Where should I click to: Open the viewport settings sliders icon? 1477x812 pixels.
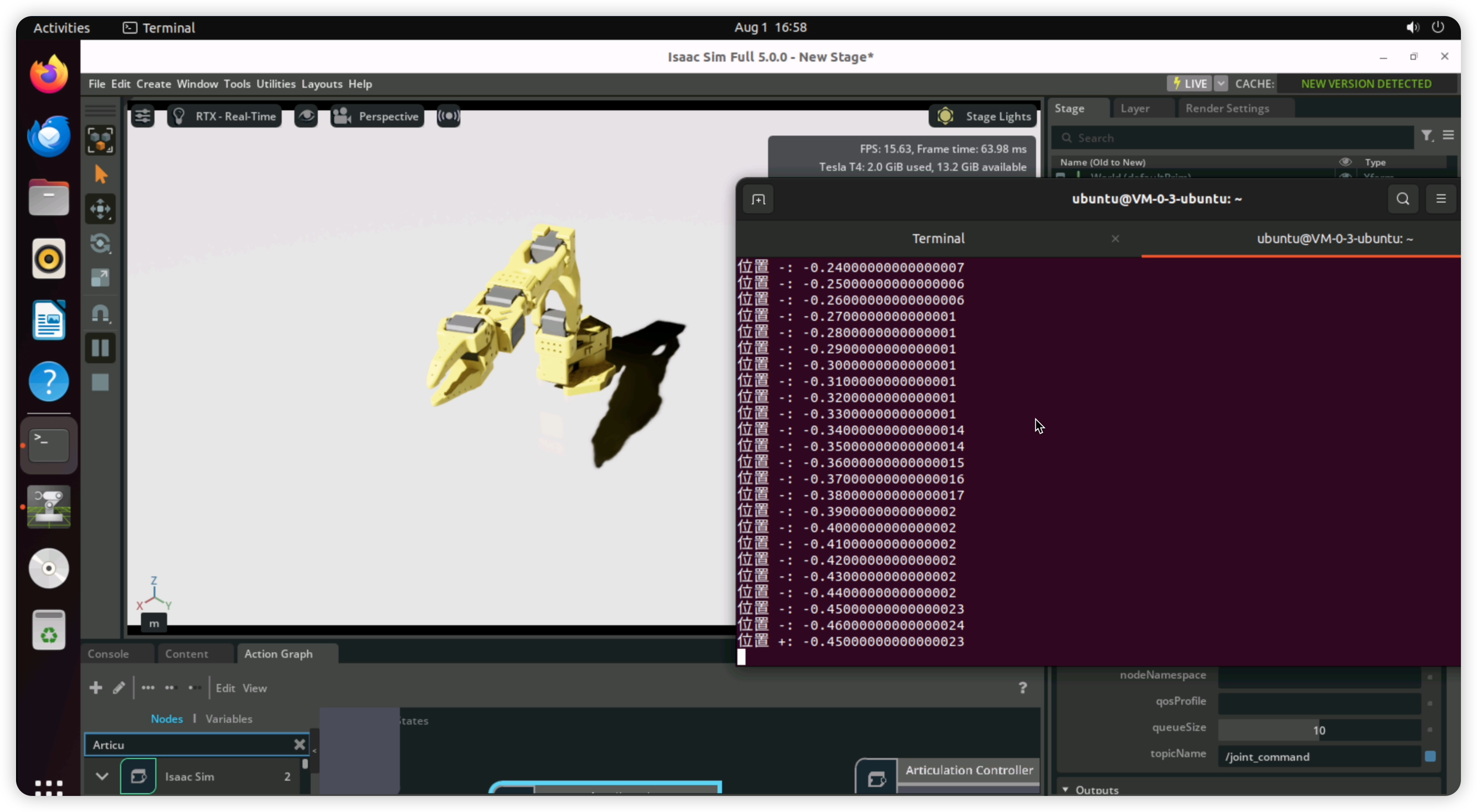click(142, 116)
